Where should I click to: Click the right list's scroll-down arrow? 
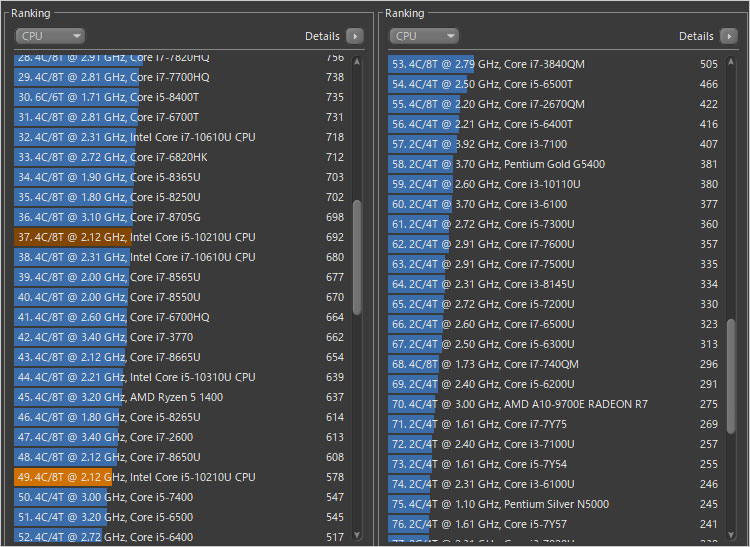732,535
